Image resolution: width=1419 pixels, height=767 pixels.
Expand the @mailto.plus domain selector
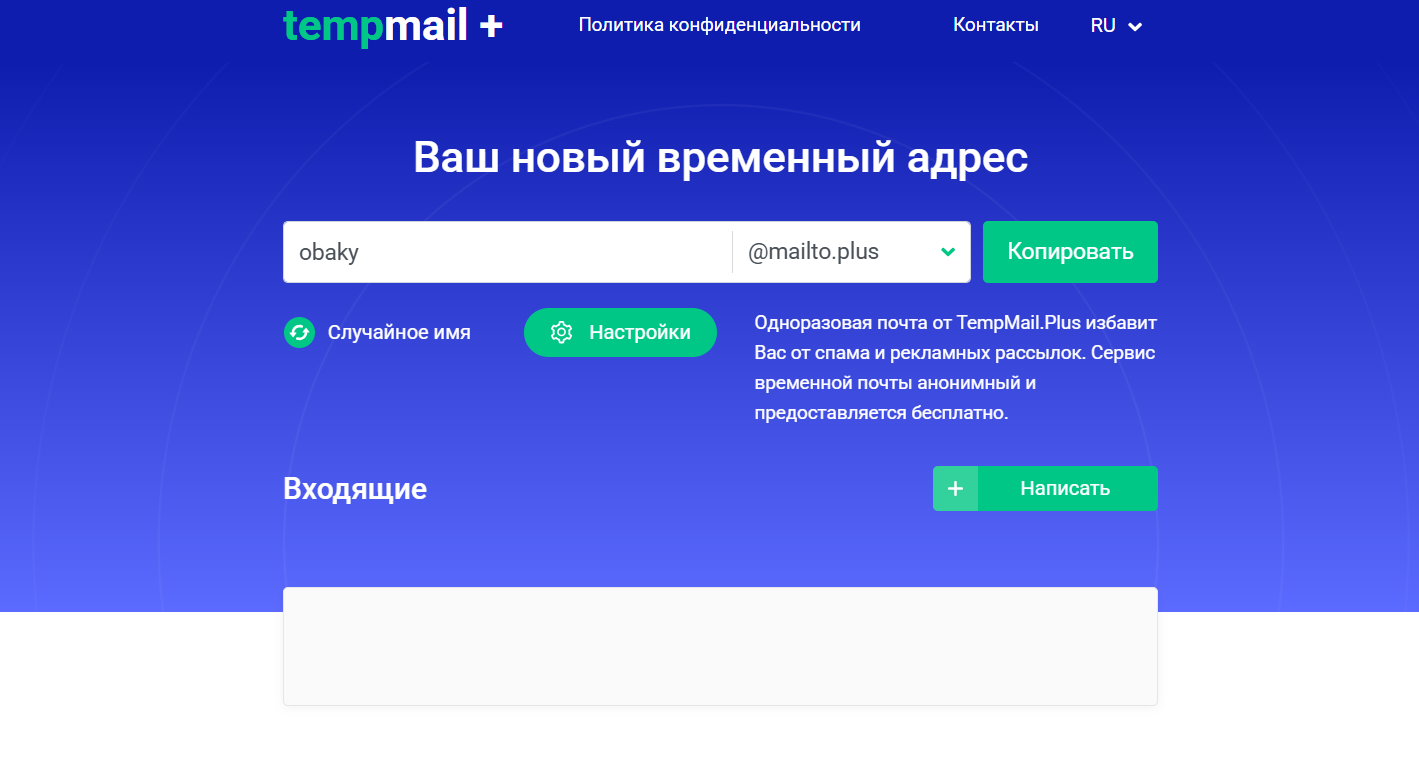(850, 252)
